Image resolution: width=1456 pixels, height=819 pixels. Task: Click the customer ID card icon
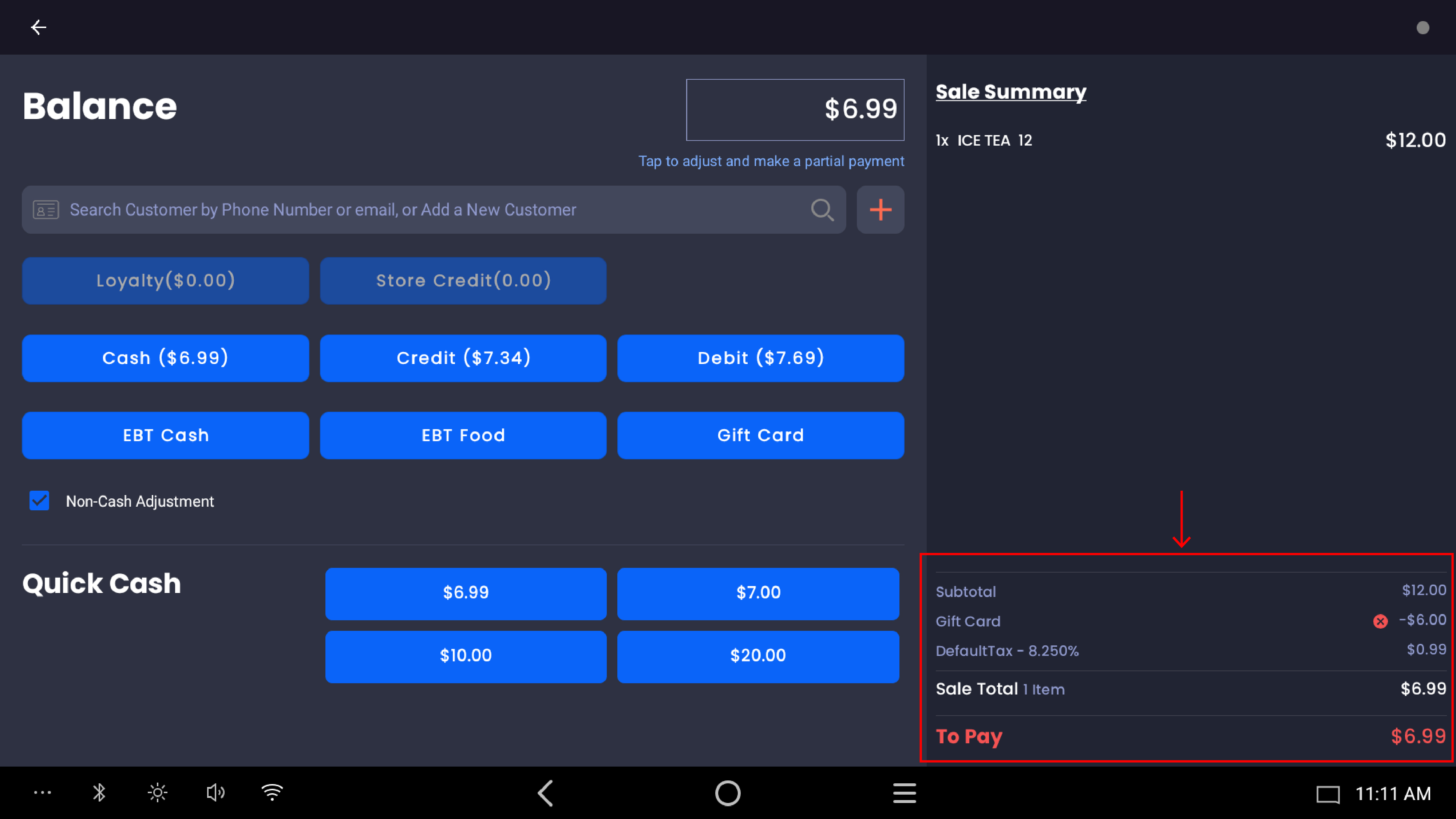tap(46, 210)
